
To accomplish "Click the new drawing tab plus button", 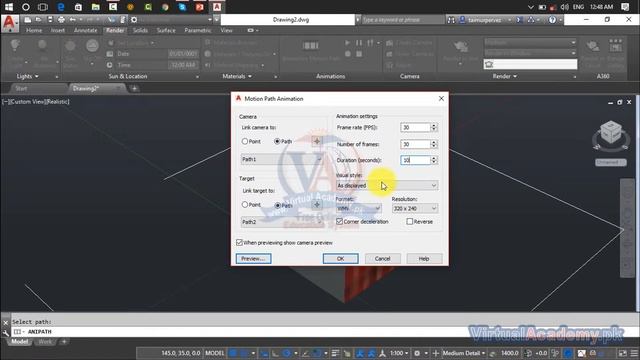I will (134, 88).
